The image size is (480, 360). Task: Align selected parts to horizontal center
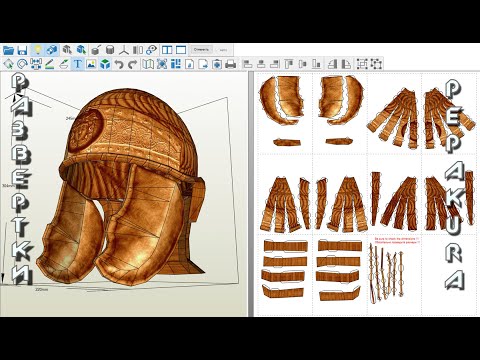[261, 64]
